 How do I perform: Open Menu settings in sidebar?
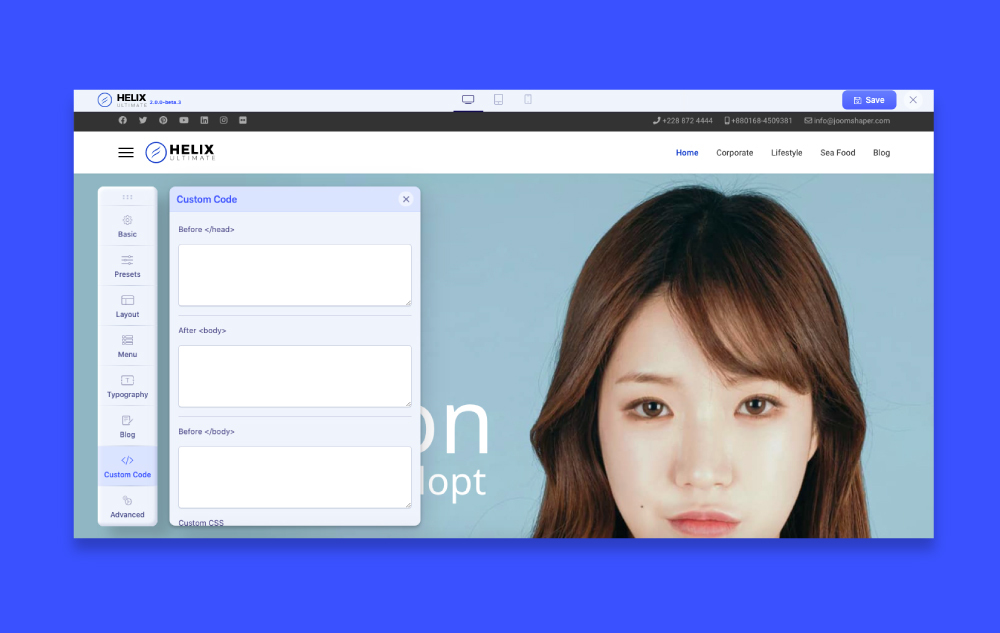(128, 347)
